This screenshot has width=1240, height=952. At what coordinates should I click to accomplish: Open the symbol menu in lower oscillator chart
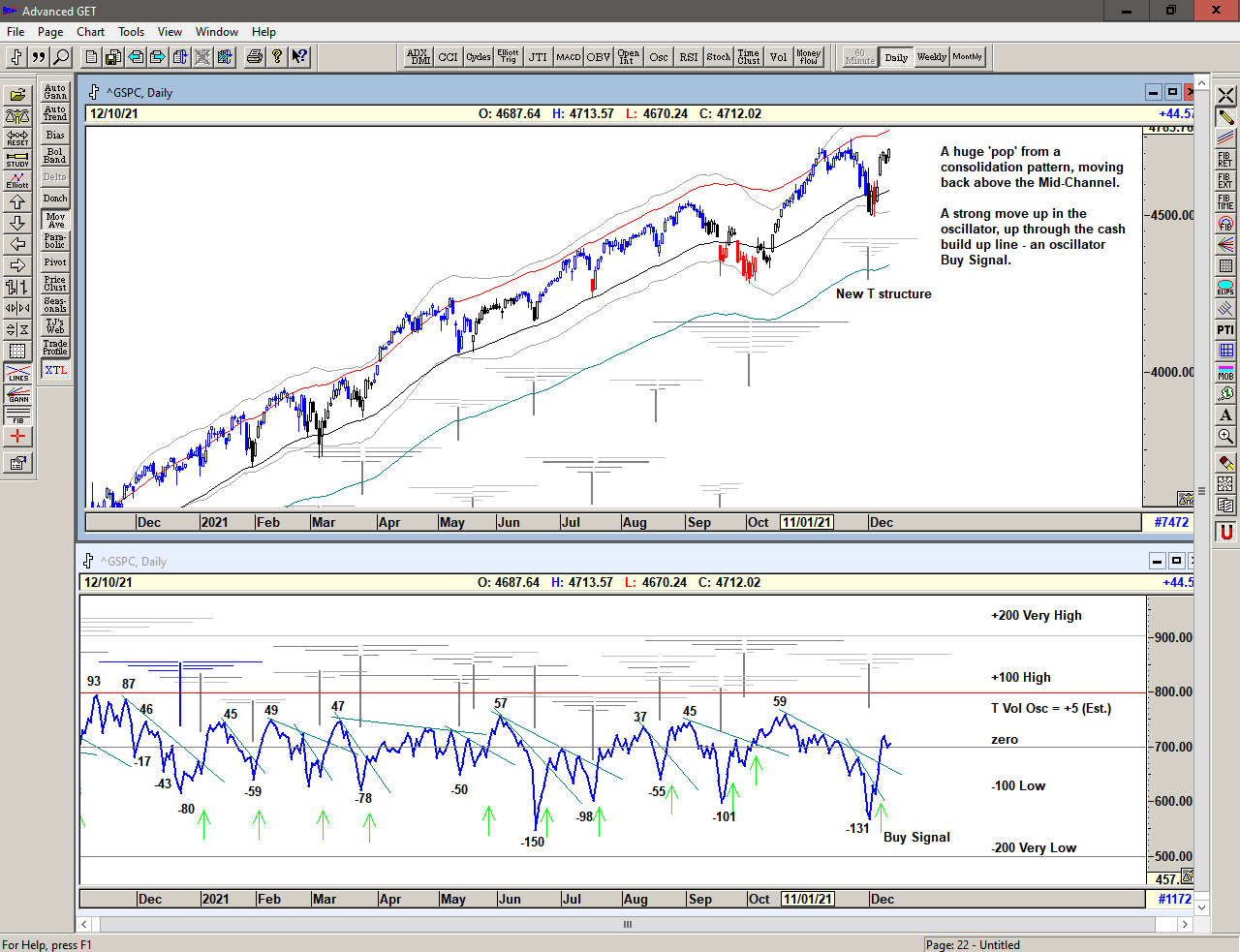88,561
